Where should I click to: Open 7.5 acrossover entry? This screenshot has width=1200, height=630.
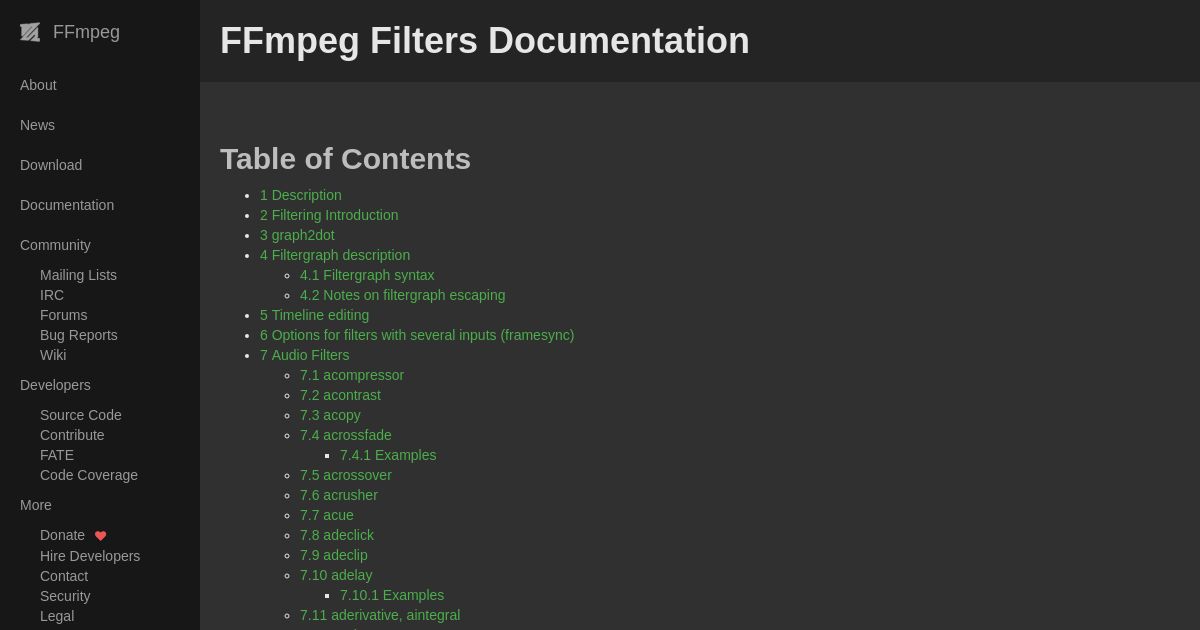(x=346, y=475)
